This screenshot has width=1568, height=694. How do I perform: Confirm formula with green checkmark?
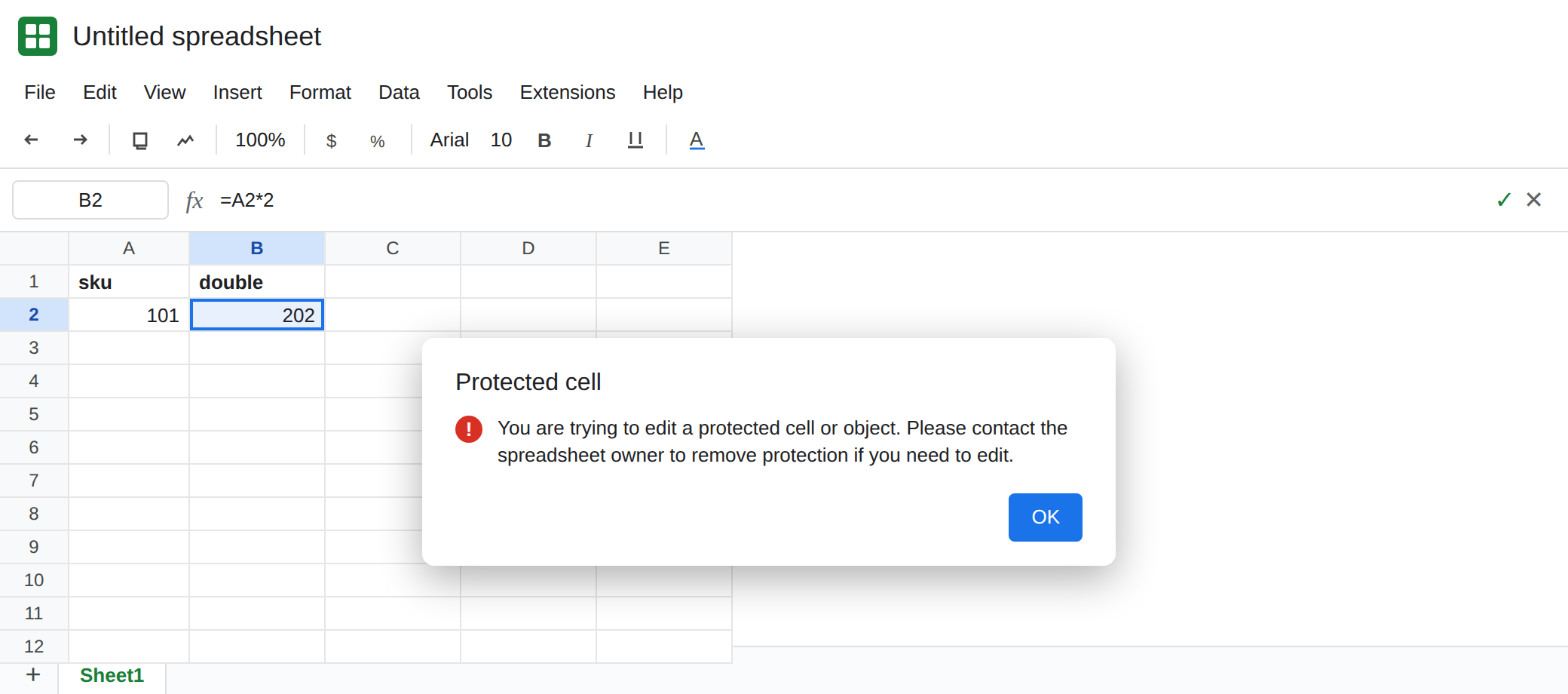tap(1504, 200)
